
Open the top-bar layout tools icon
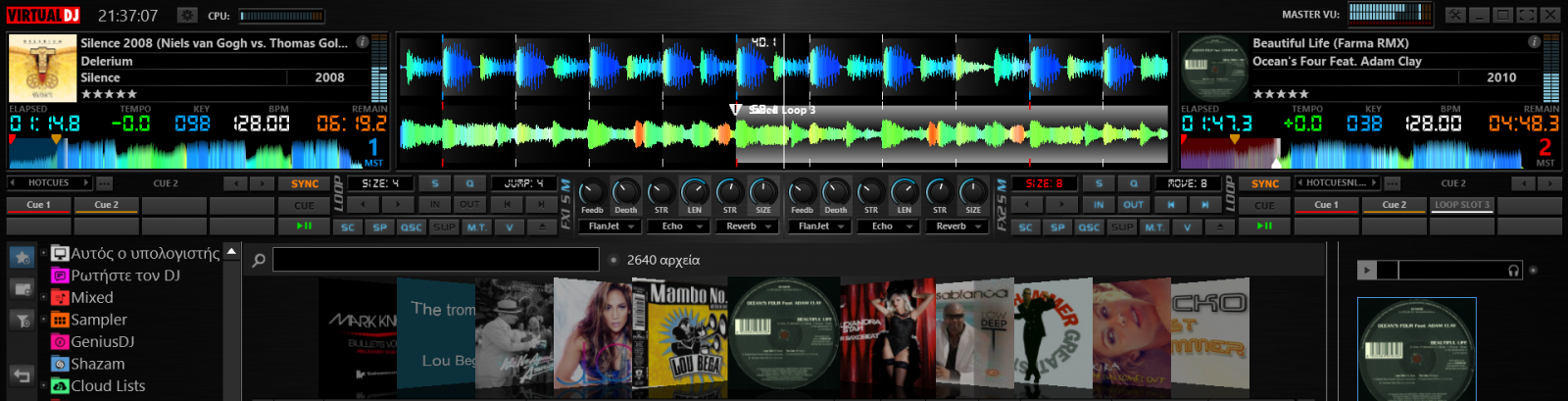click(1455, 15)
